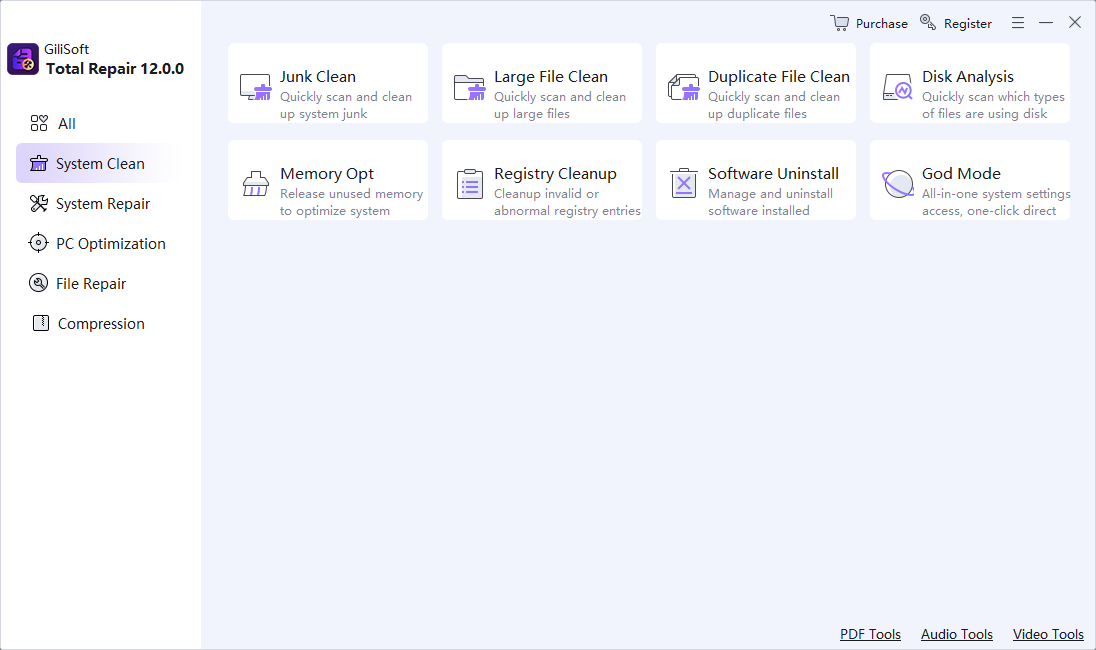The width and height of the screenshot is (1096, 650).
Task: Click the Compression archive icon
Action: [41, 323]
